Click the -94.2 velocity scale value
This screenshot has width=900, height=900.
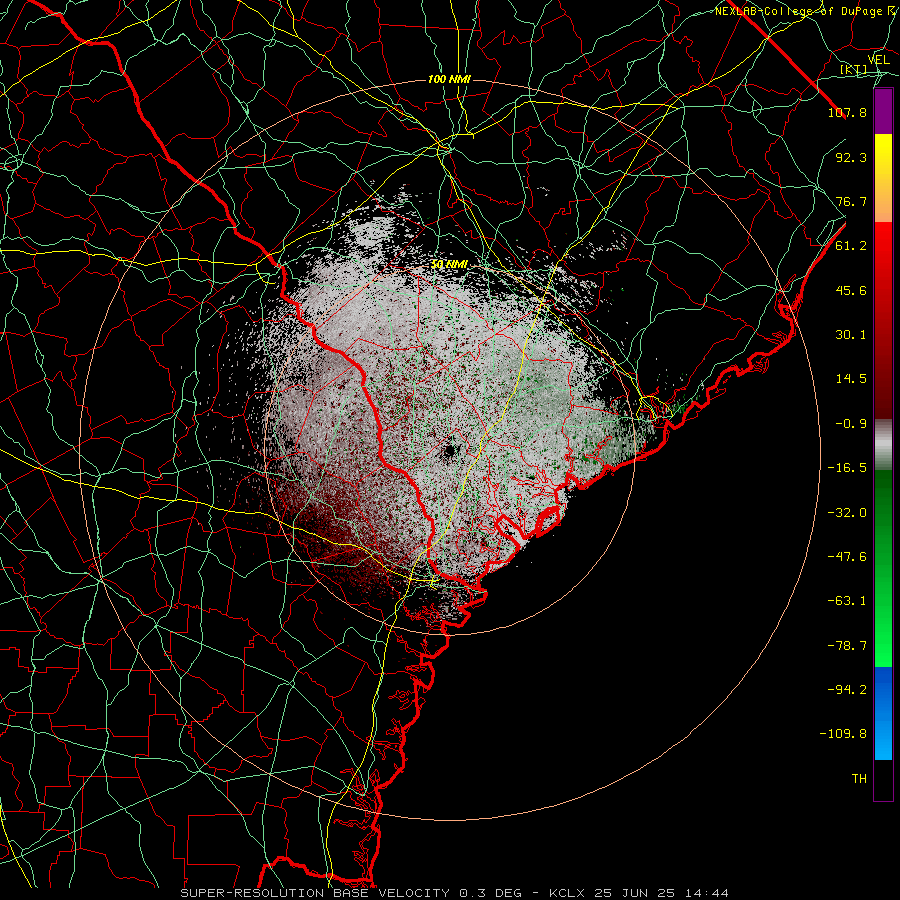[847, 690]
